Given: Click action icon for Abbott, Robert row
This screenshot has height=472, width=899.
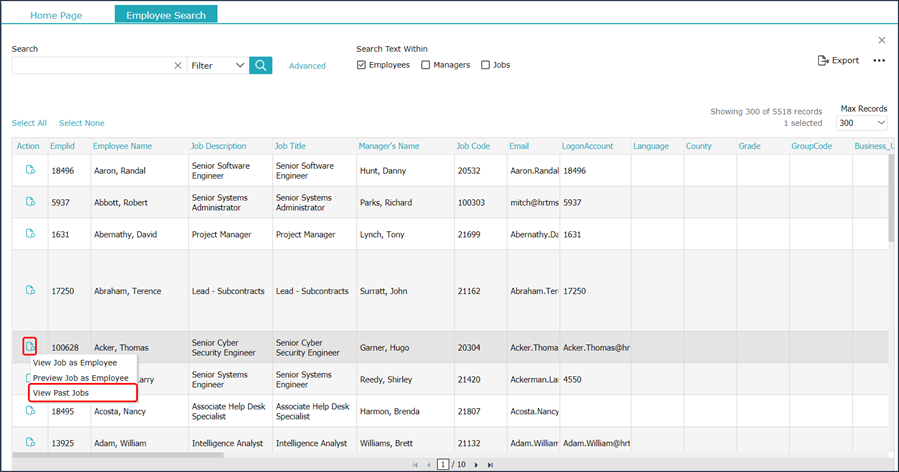Looking at the screenshot, I should 30,202.
